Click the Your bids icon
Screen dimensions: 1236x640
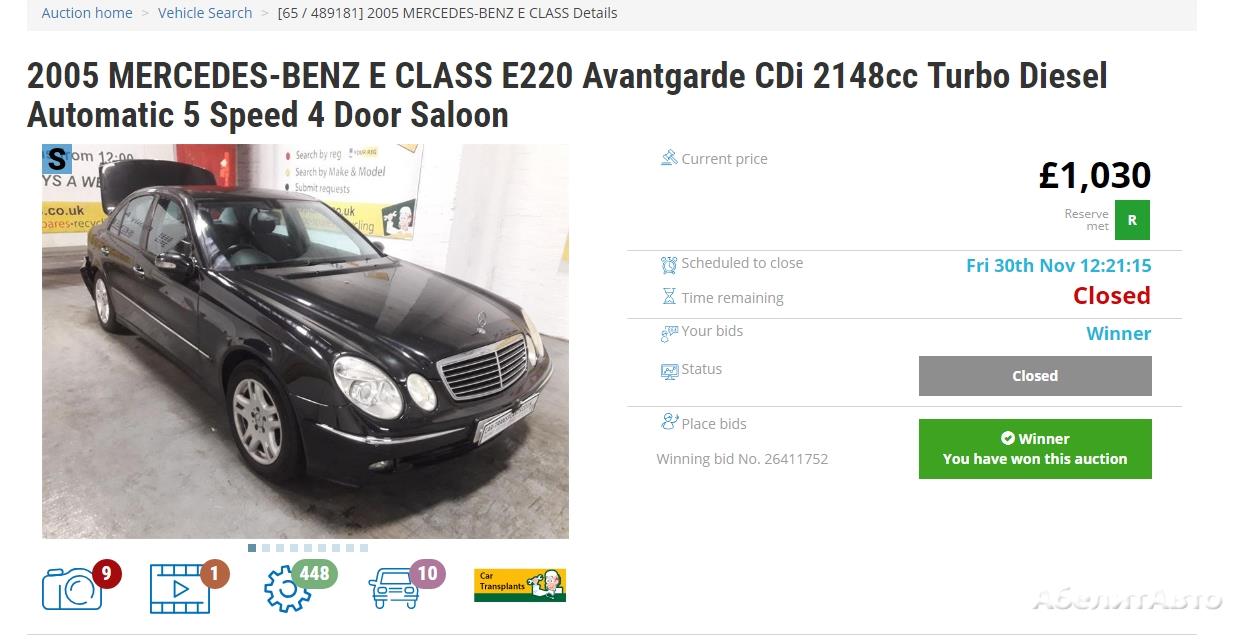669,332
